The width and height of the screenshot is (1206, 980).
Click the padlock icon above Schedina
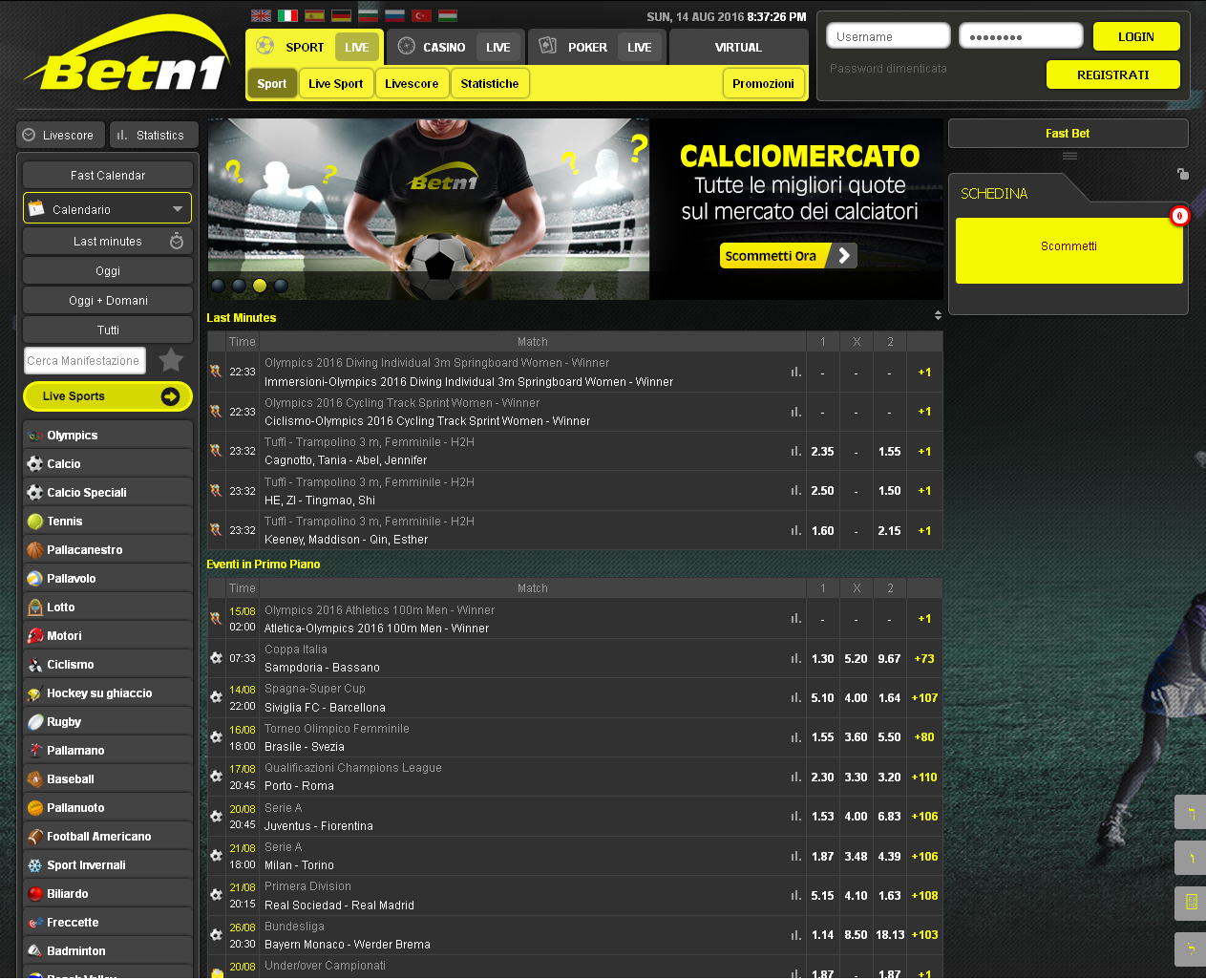1183,174
